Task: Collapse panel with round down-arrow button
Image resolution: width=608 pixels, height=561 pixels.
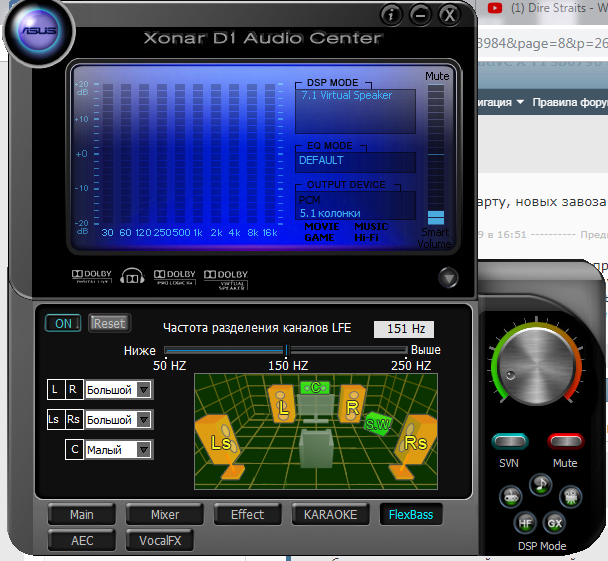Action: 448,278
